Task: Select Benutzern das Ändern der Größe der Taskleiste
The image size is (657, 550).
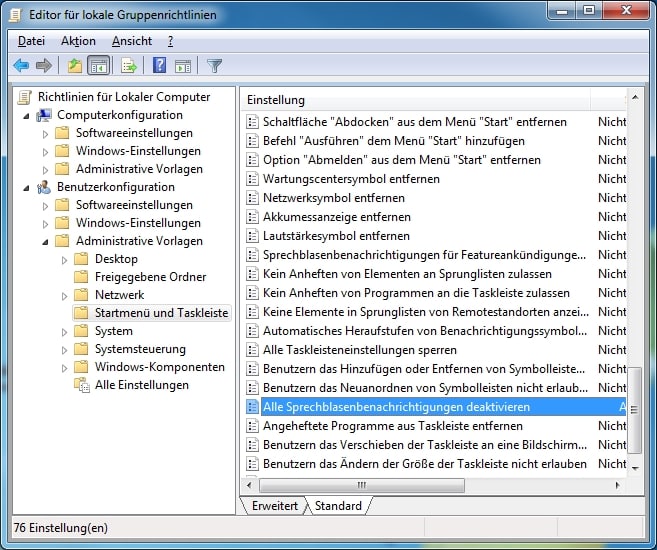Action: point(424,464)
